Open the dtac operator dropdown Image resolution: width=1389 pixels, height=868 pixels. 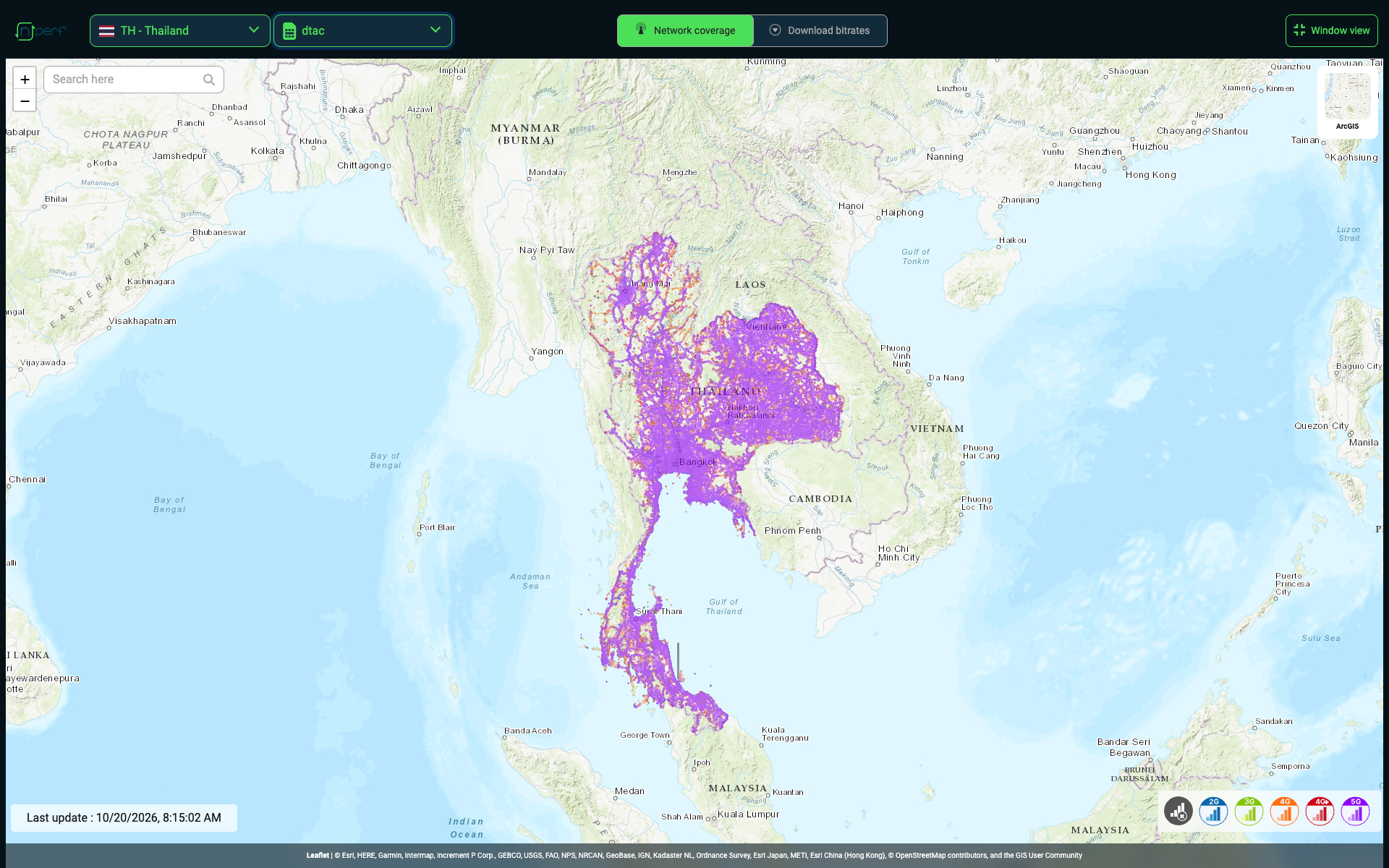pos(362,30)
